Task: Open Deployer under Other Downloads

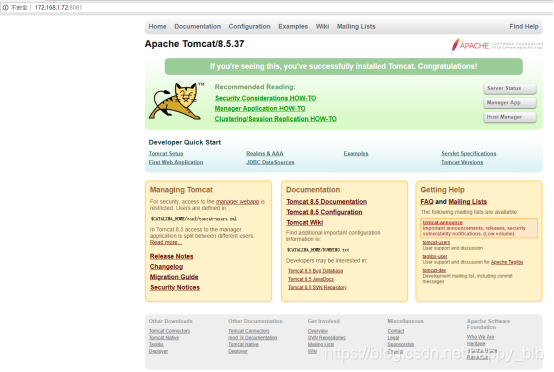Action: click(x=158, y=351)
